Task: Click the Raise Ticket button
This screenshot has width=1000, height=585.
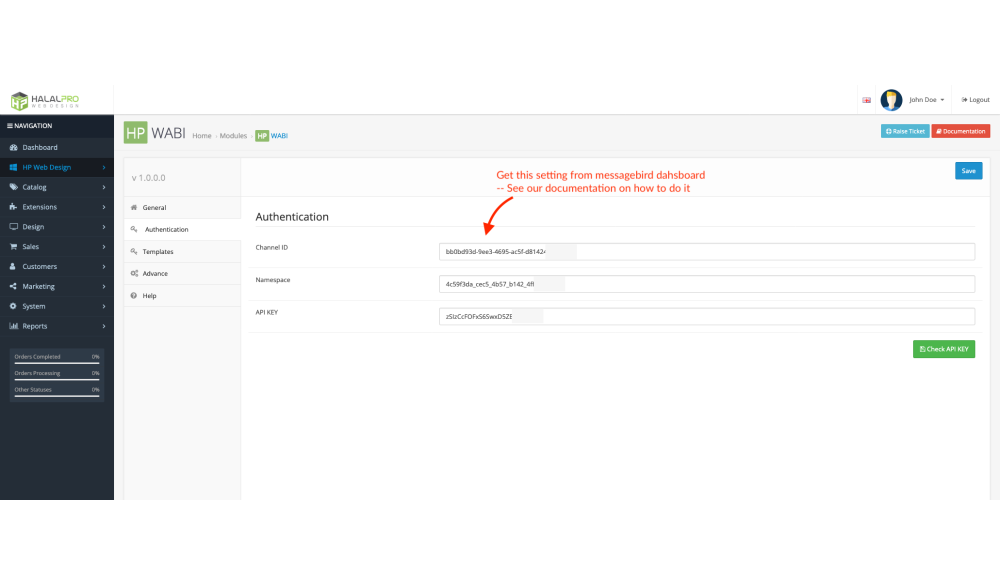Action: (x=905, y=131)
